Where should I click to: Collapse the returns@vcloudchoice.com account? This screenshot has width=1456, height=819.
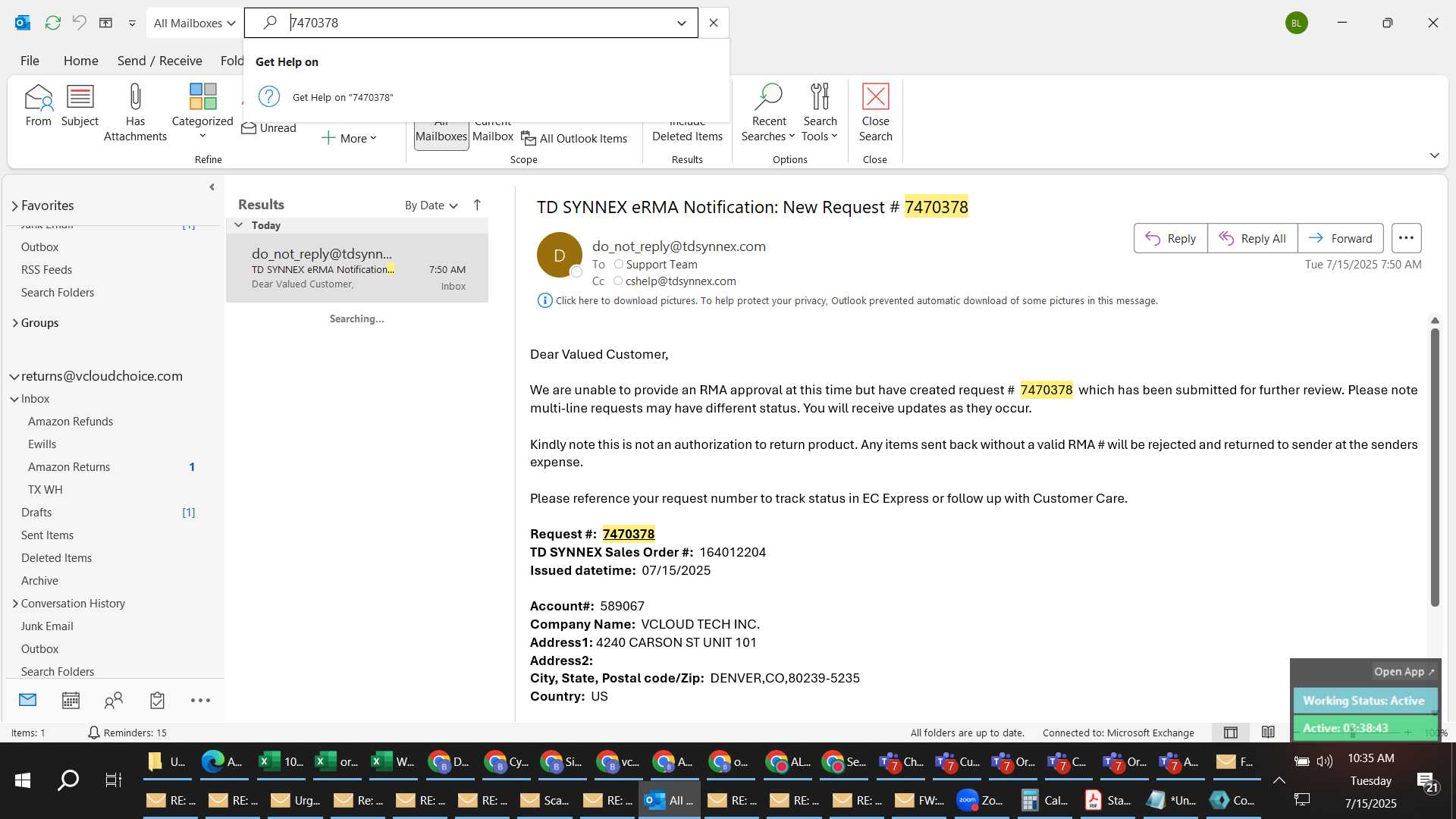(x=14, y=376)
